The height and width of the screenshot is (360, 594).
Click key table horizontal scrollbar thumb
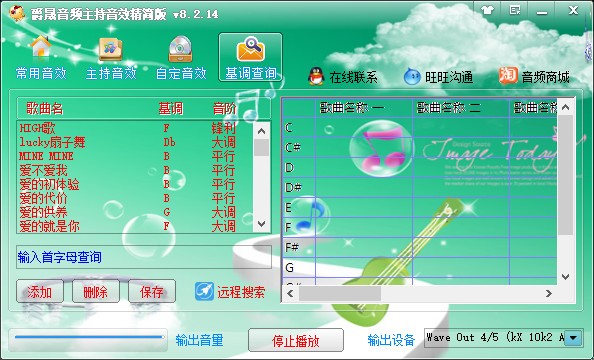tap(340, 293)
